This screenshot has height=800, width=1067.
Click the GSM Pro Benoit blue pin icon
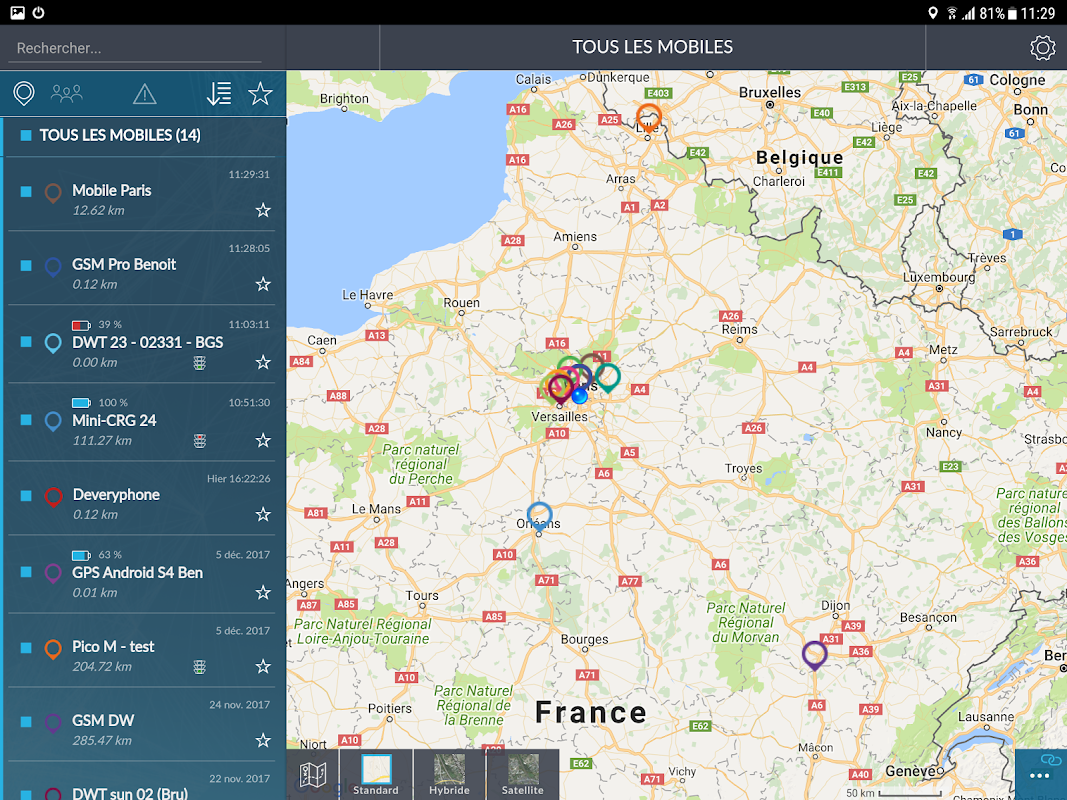[53, 267]
